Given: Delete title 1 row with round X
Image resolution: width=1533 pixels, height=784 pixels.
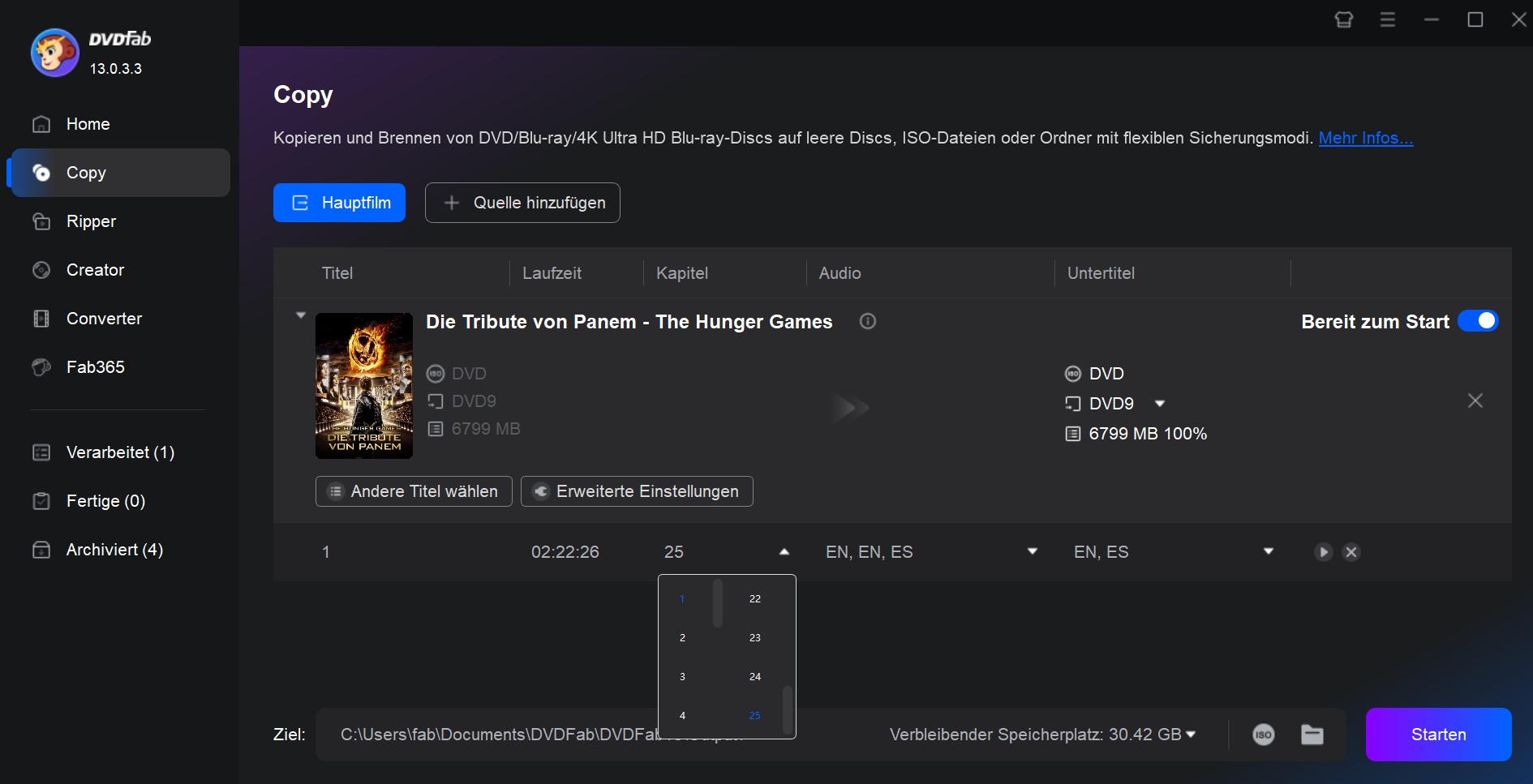Looking at the screenshot, I should [x=1351, y=552].
